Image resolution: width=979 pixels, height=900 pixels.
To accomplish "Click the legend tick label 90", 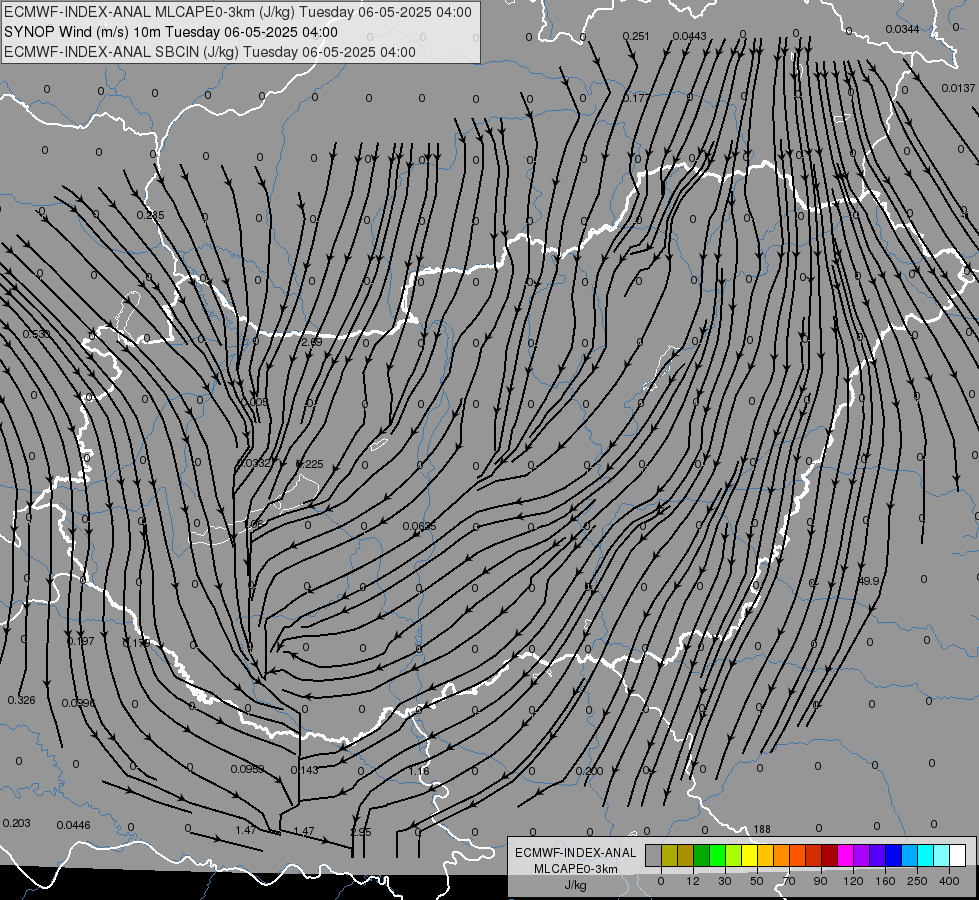I will (820, 881).
